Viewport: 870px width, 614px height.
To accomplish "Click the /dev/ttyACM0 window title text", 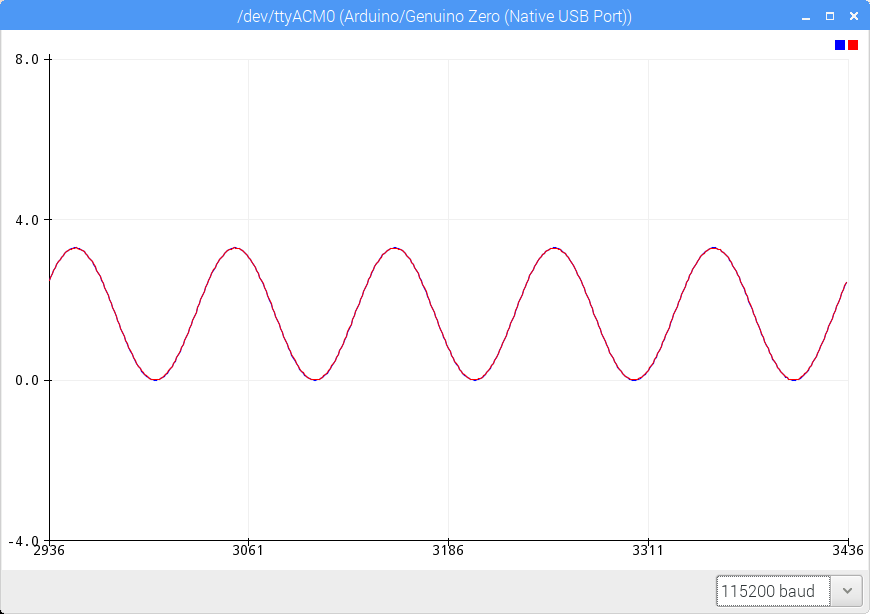I will [434, 16].
